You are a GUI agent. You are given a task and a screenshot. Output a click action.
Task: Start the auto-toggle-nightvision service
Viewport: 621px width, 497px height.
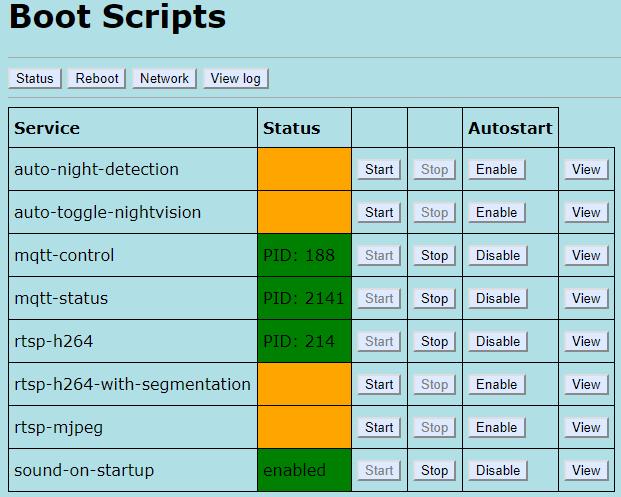pyautogui.click(x=379, y=212)
